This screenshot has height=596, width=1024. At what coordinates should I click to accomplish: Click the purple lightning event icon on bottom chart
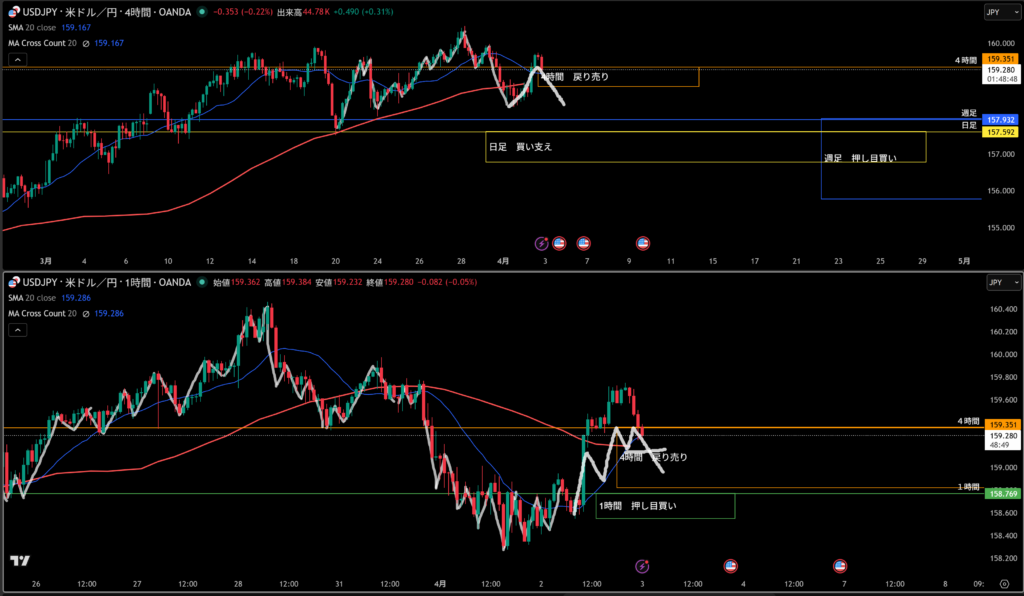coord(644,565)
